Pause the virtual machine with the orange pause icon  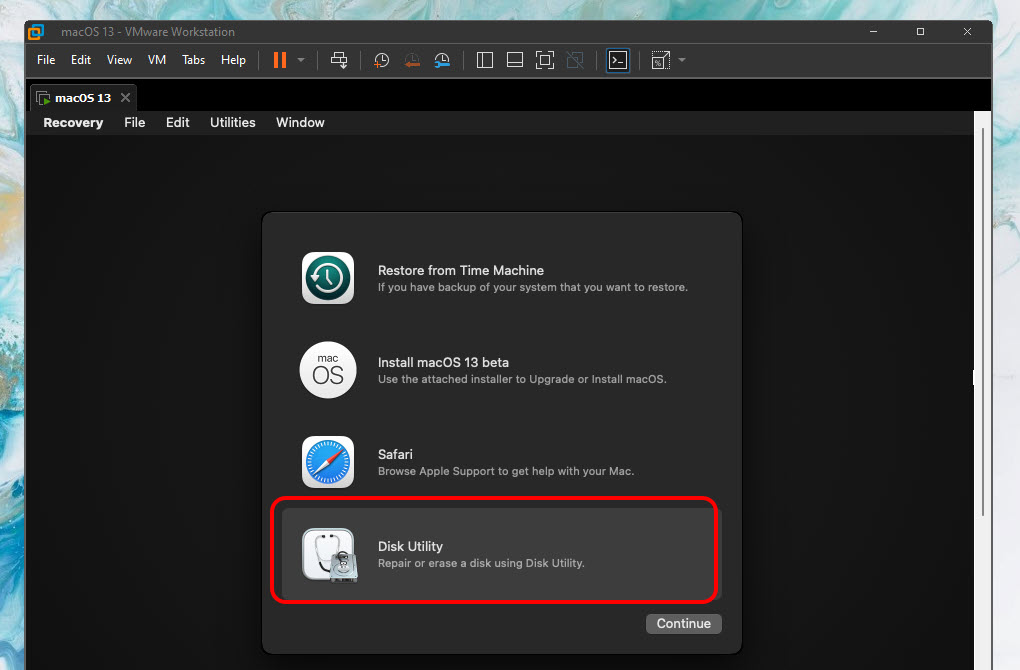point(280,60)
